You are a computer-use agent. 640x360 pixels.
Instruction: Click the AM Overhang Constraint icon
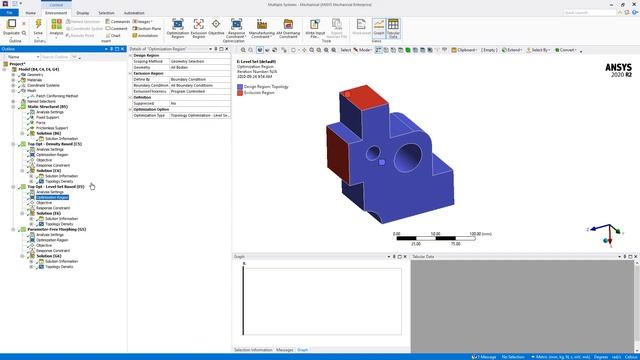[x=288, y=24]
